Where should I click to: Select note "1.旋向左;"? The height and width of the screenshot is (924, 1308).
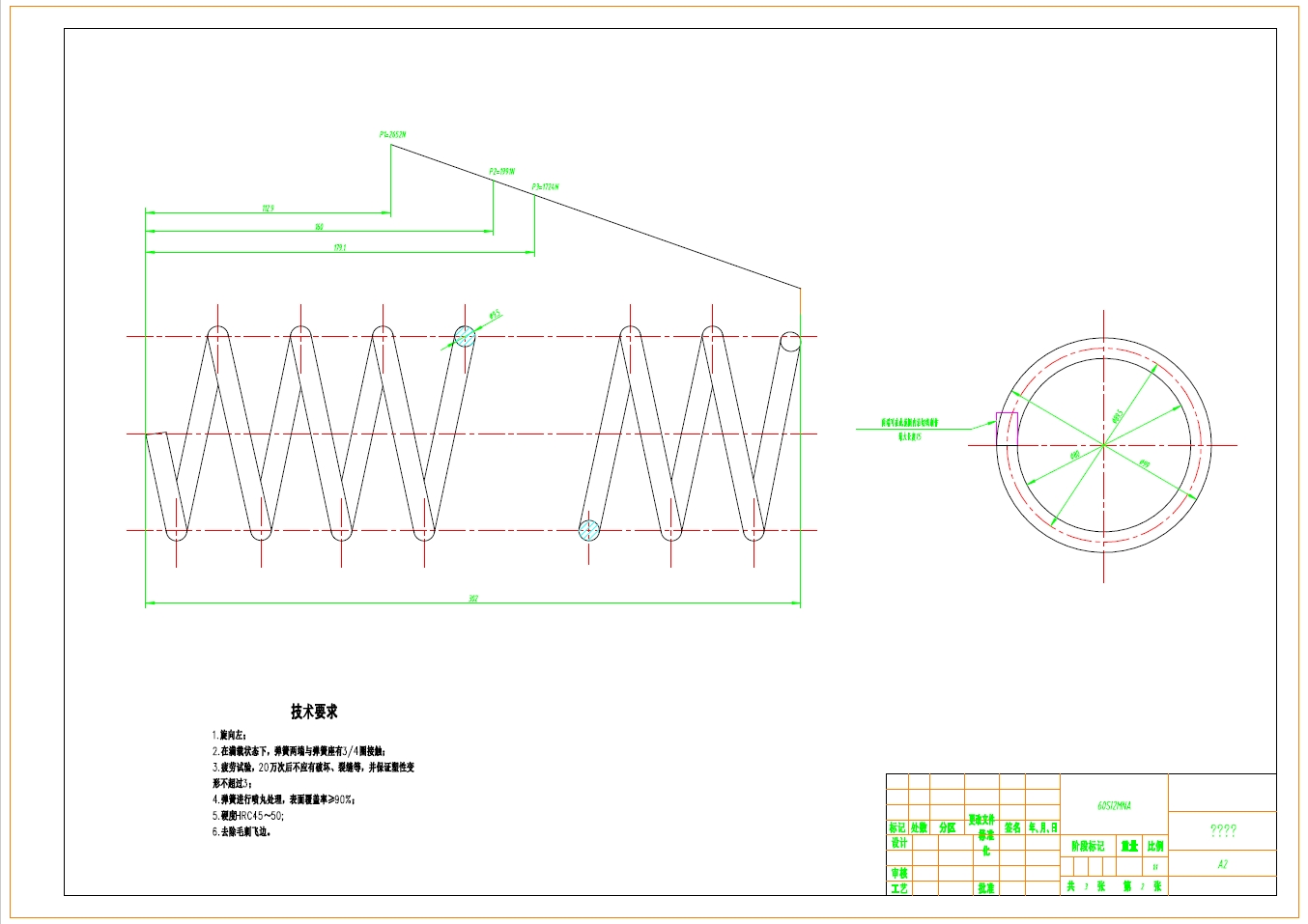[229, 735]
